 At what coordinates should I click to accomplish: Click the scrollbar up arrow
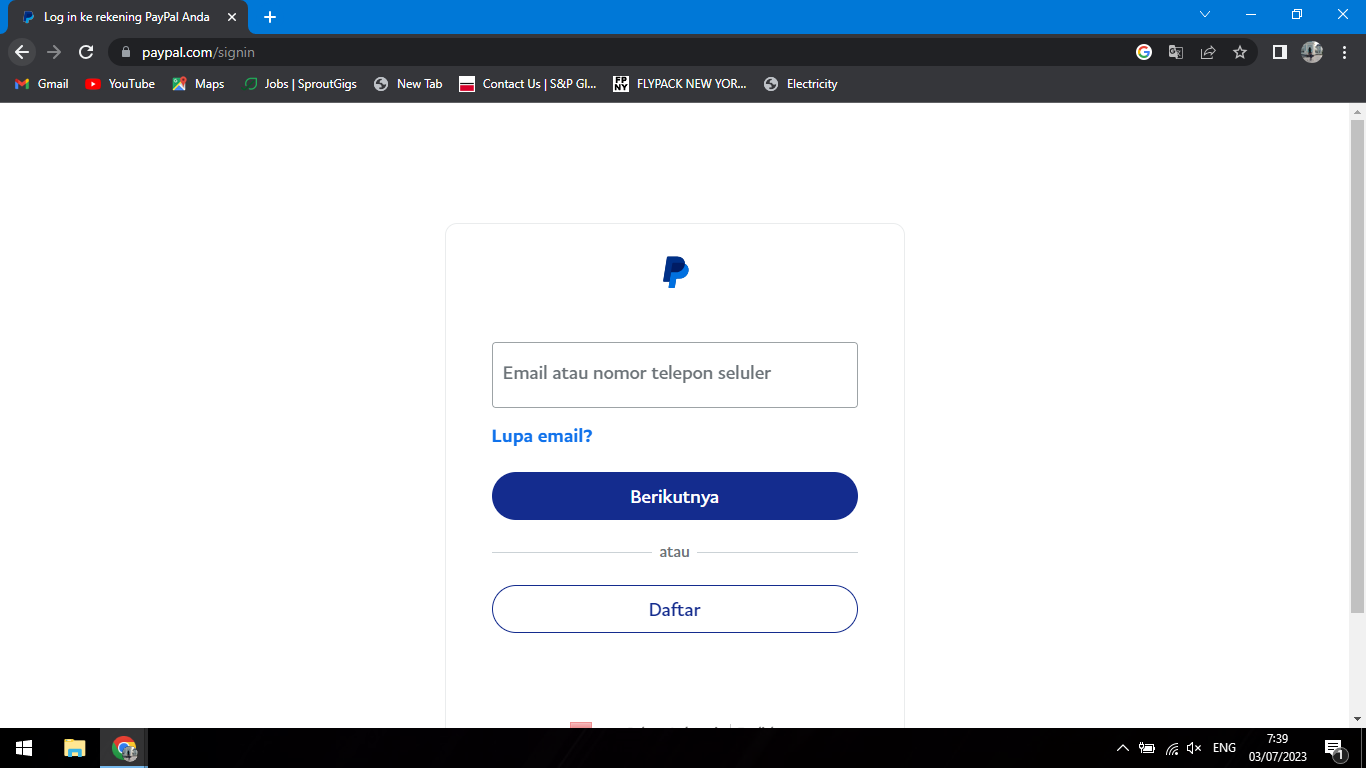point(1357,110)
